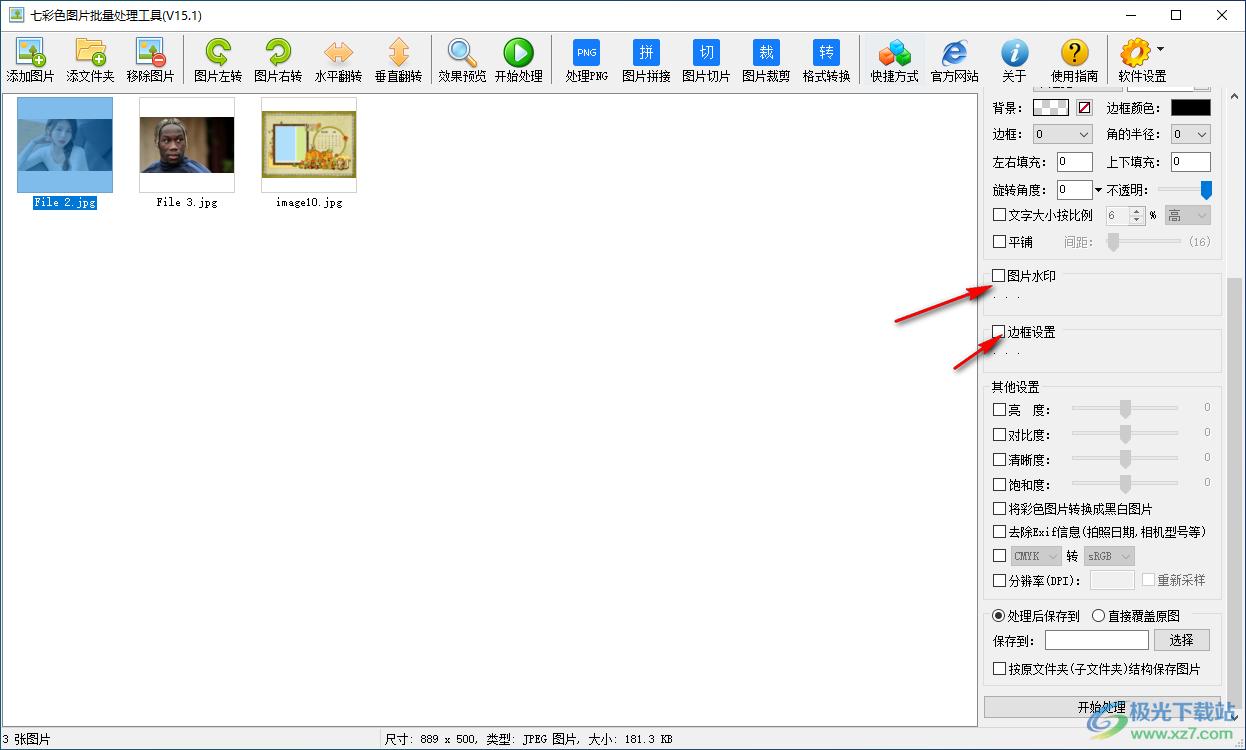Open the 图片拼接 image stitching tool

646,54
